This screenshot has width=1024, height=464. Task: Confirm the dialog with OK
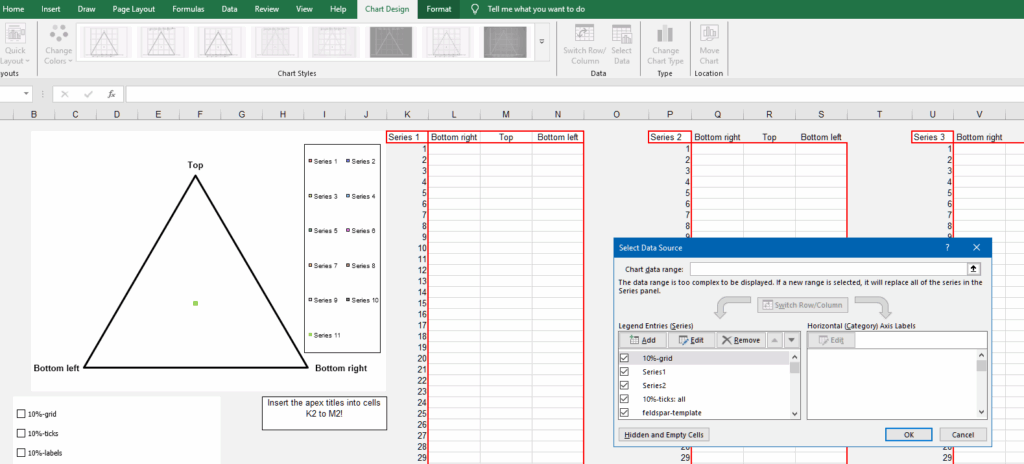[908, 435]
